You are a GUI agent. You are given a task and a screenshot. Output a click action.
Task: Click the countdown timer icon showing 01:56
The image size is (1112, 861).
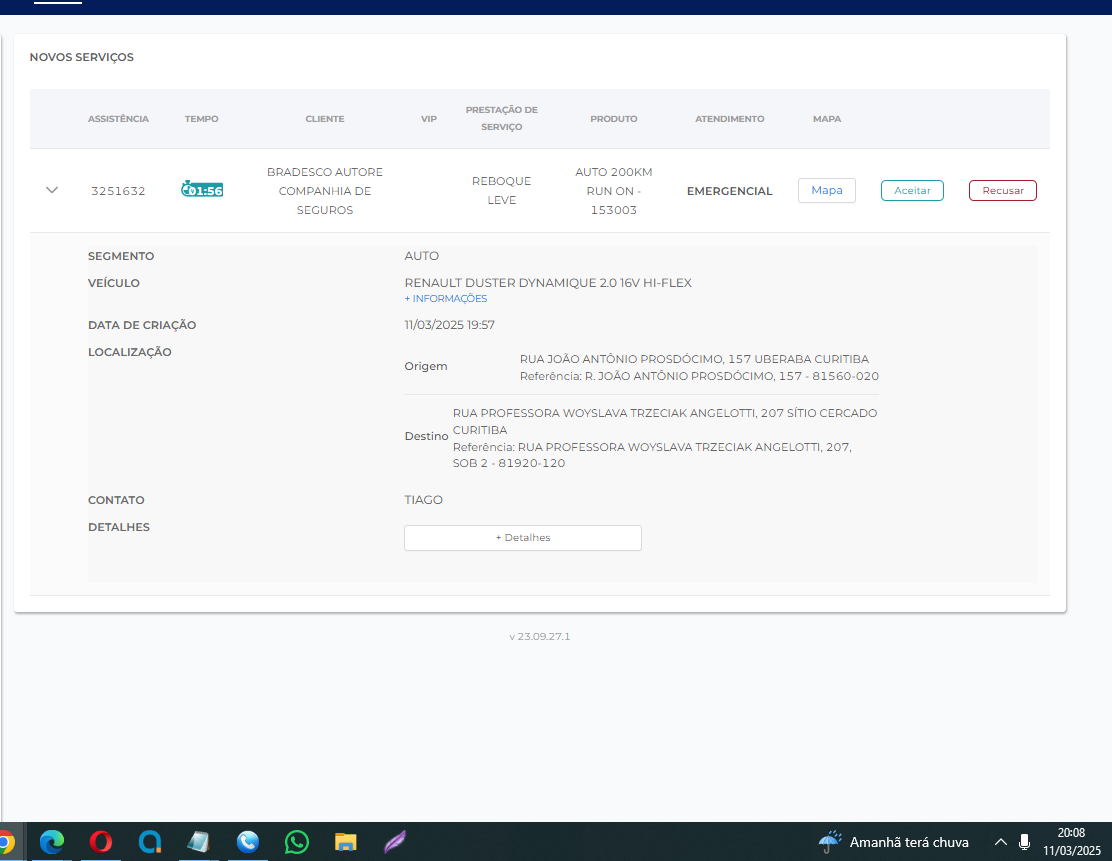tap(202, 190)
